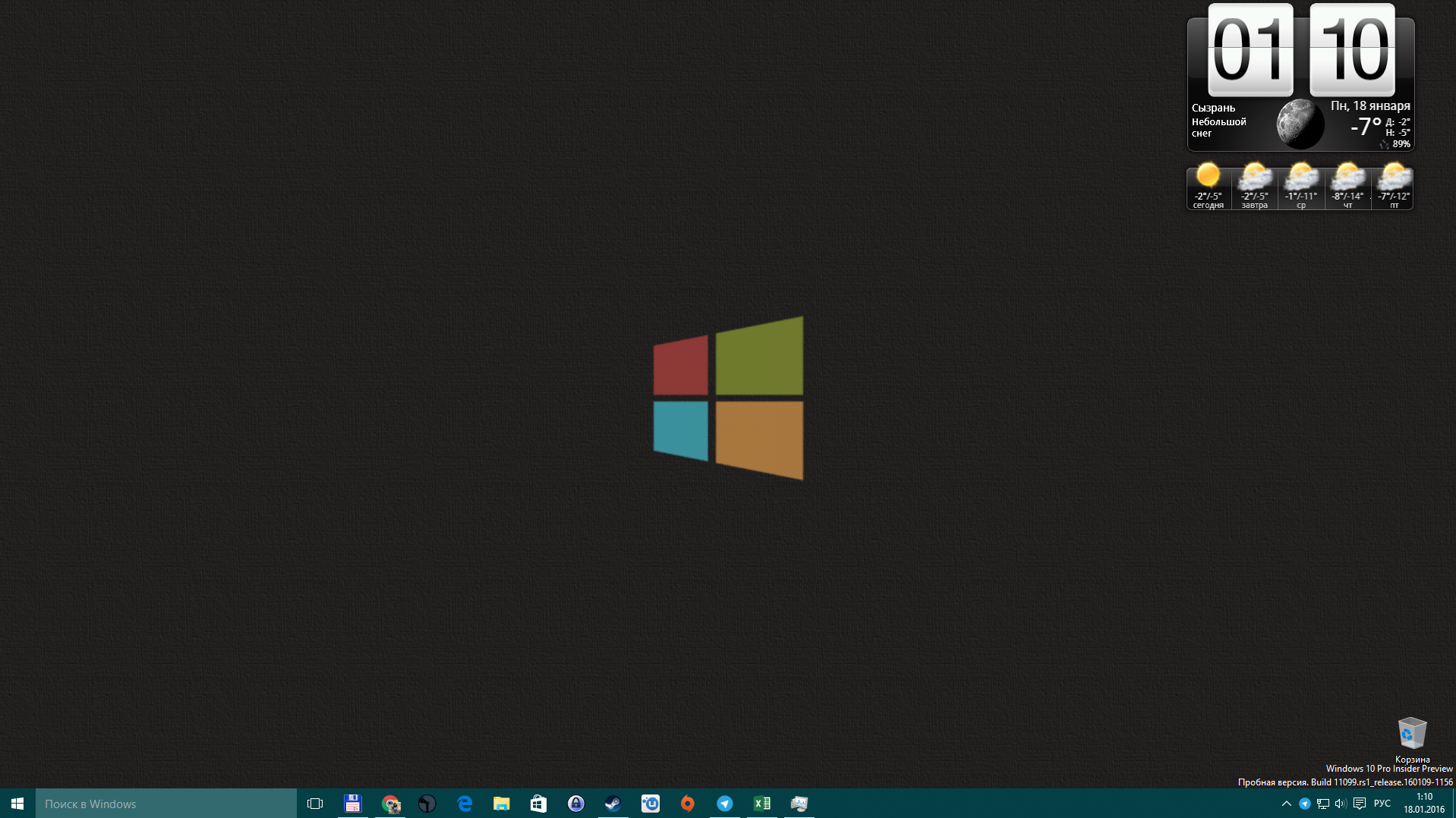1456x818 pixels.
Task: Open the taskbar clock and calendar
Action: coord(1424,804)
